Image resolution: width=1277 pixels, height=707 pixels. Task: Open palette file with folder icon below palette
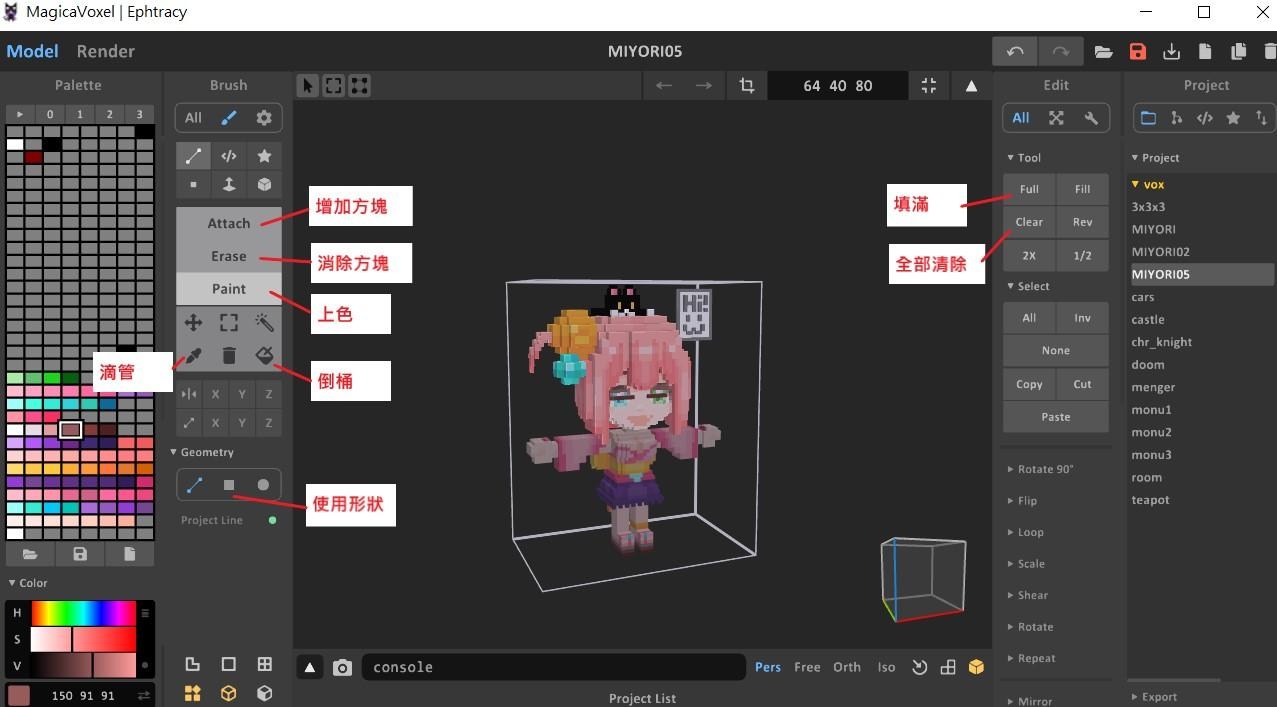(x=30, y=554)
